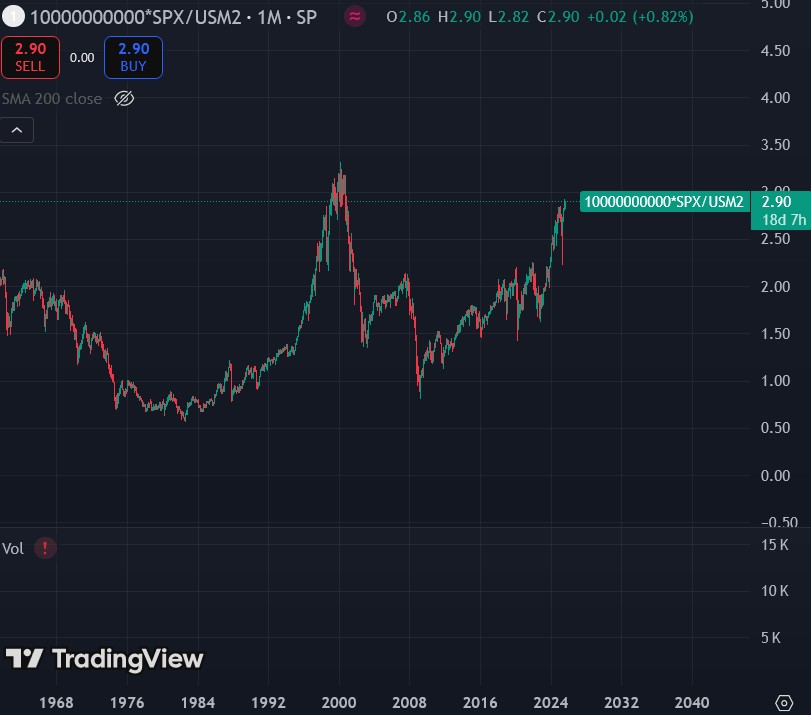The height and width of the screenshot is (715, 811).
Task: Click the pink approximate-data status icon
Action: point(355,17)
